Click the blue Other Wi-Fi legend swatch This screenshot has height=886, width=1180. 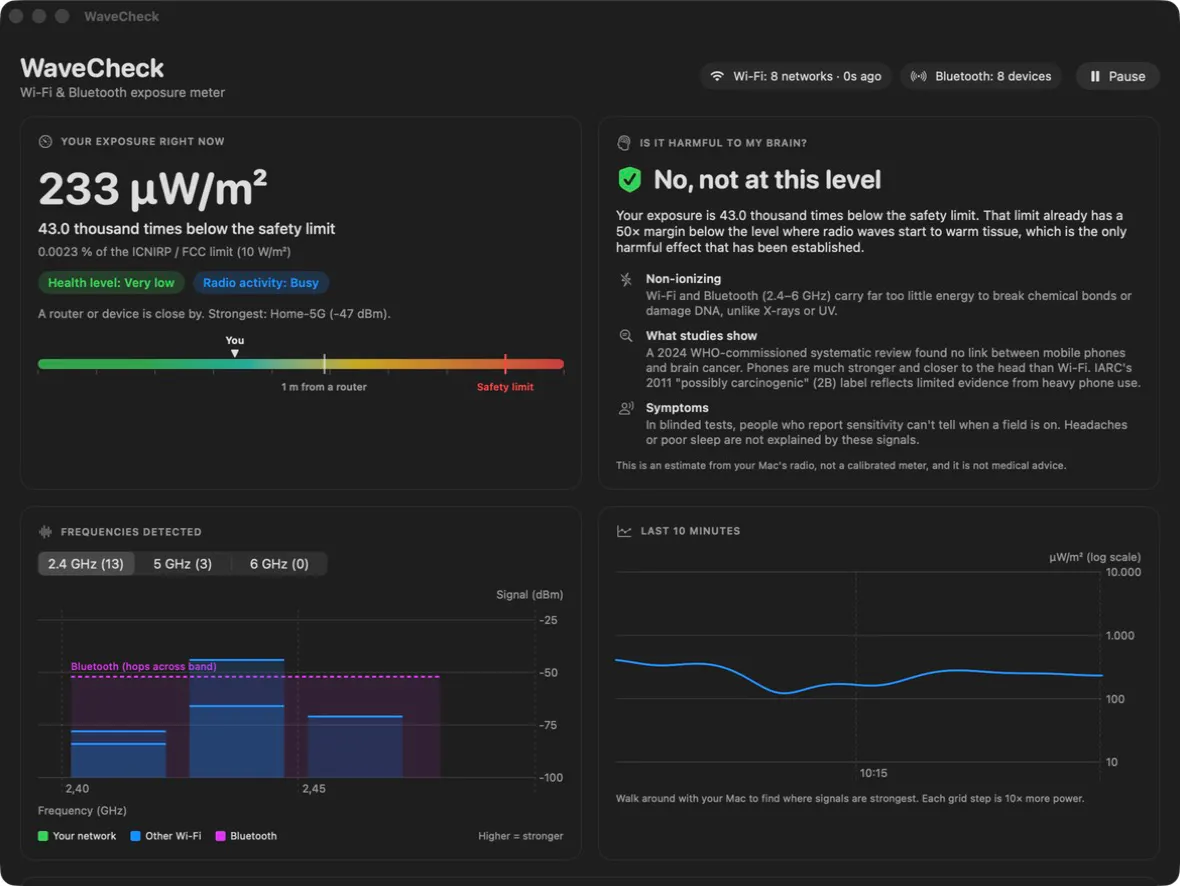[x=135, y=836]
